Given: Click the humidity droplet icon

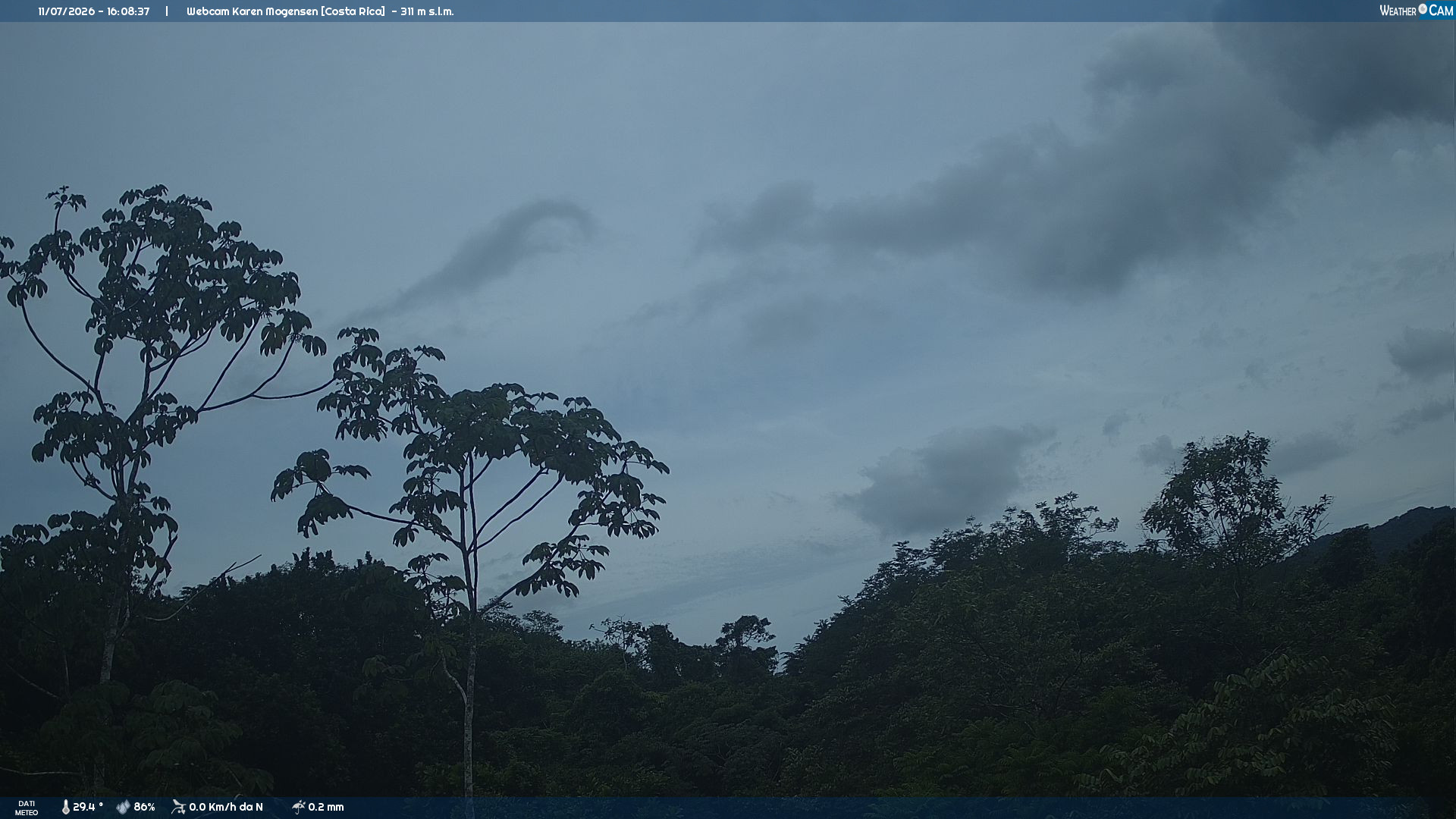Looking at the screenshot, I should pos(123,807).
